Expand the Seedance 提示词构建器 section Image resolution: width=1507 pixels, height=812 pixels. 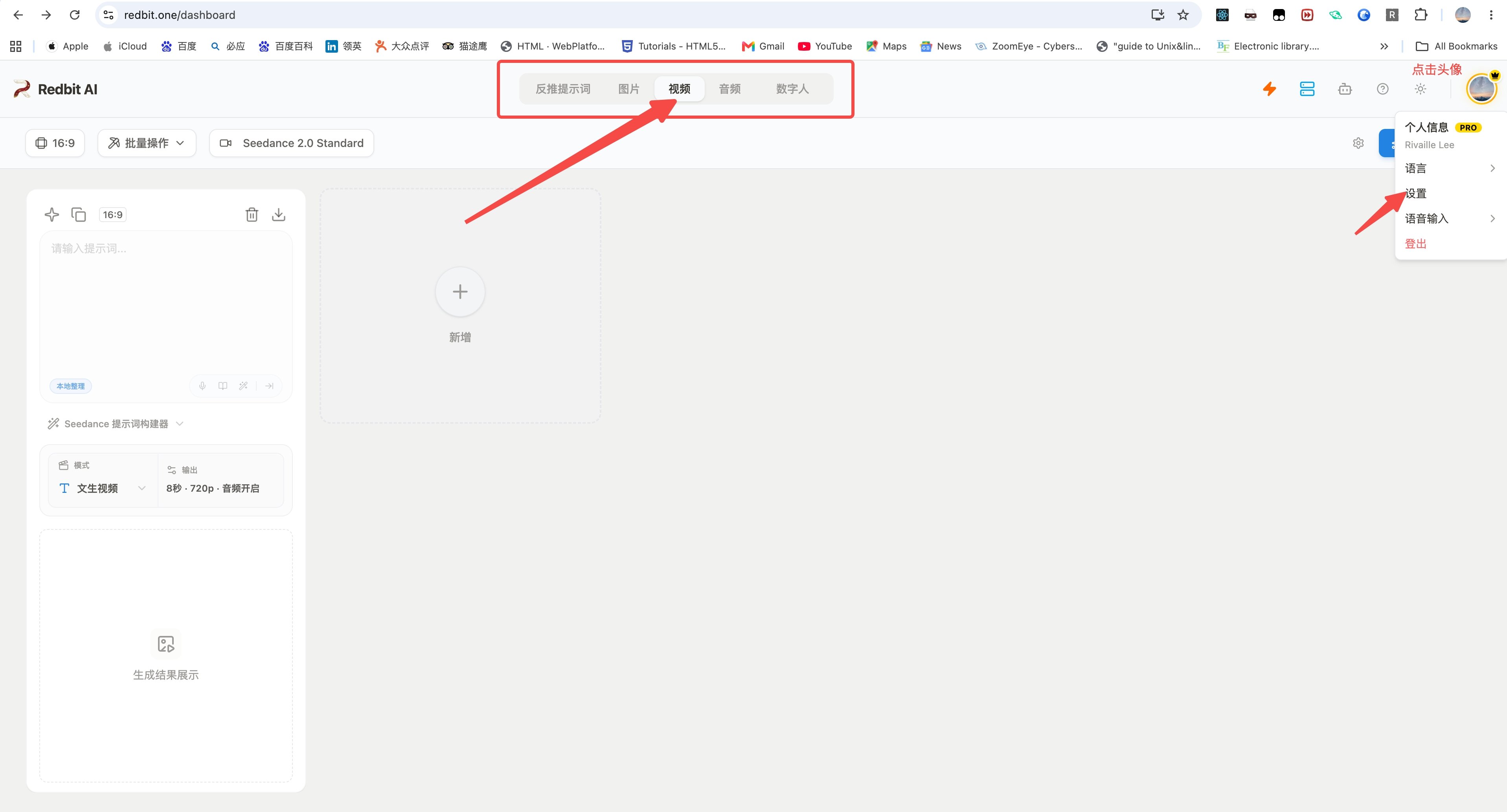tap(116, 424)
